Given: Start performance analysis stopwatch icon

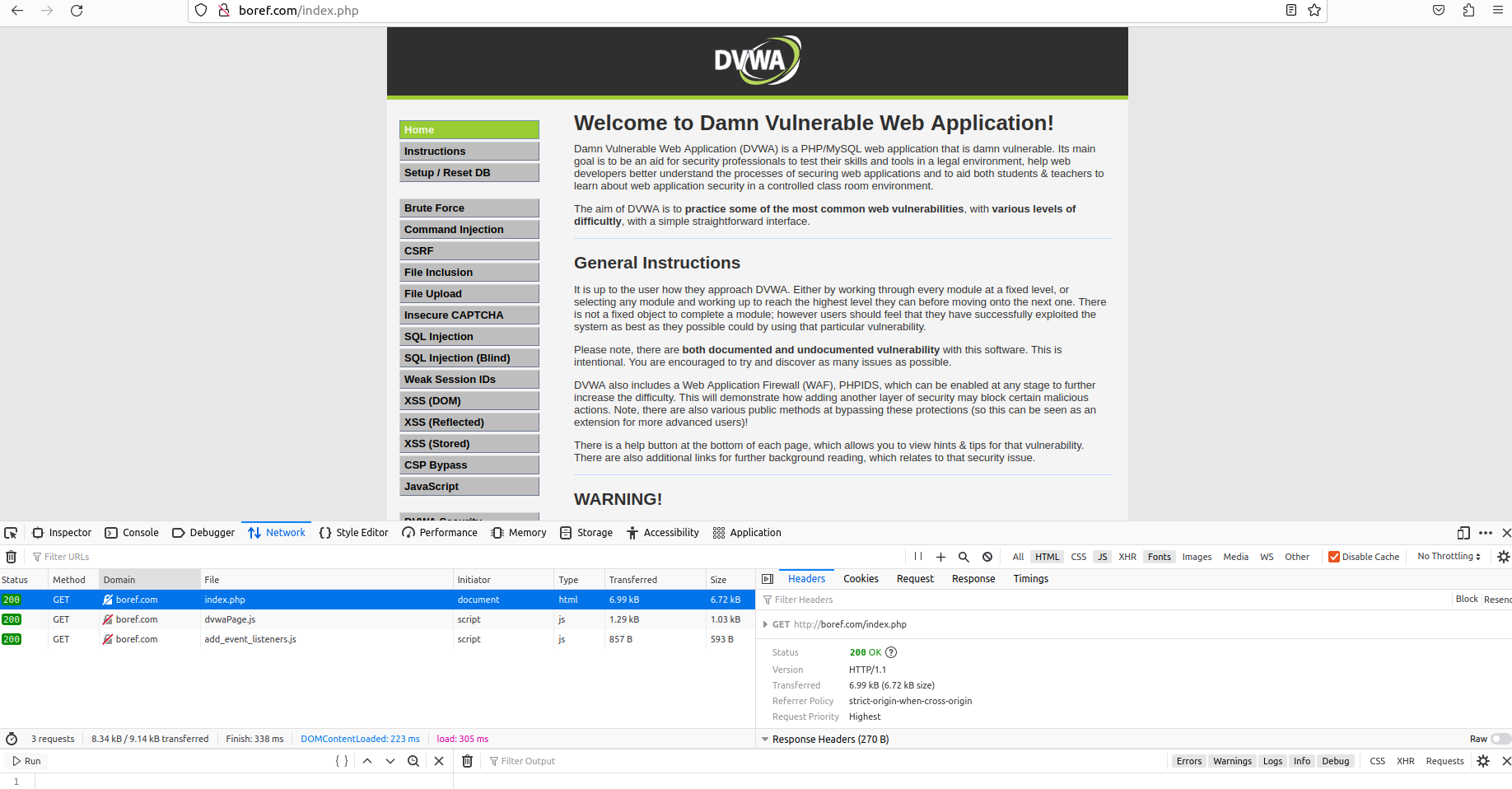Looking at the screenshot, I should (12, 739).
